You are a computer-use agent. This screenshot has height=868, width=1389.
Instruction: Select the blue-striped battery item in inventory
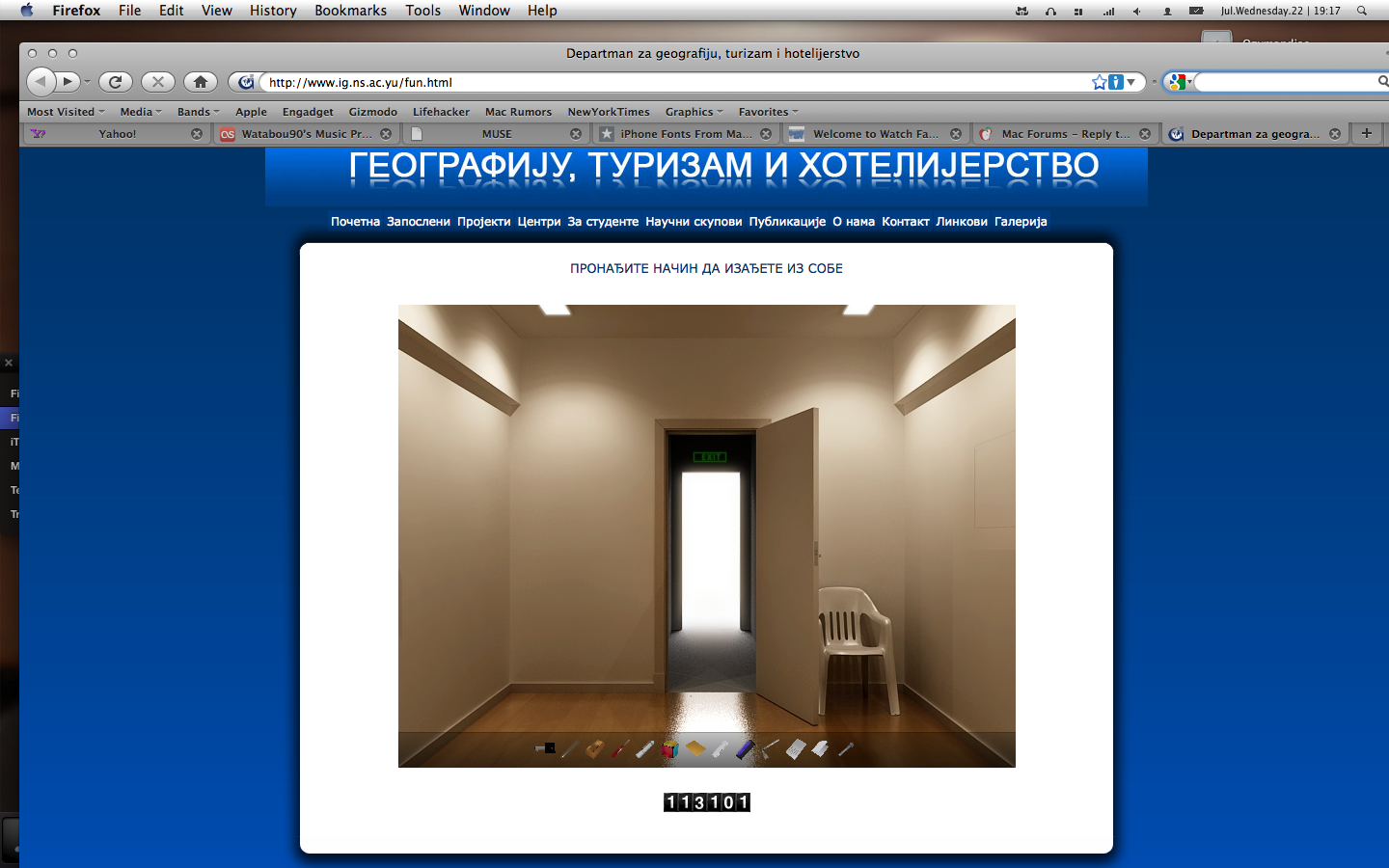745,748
